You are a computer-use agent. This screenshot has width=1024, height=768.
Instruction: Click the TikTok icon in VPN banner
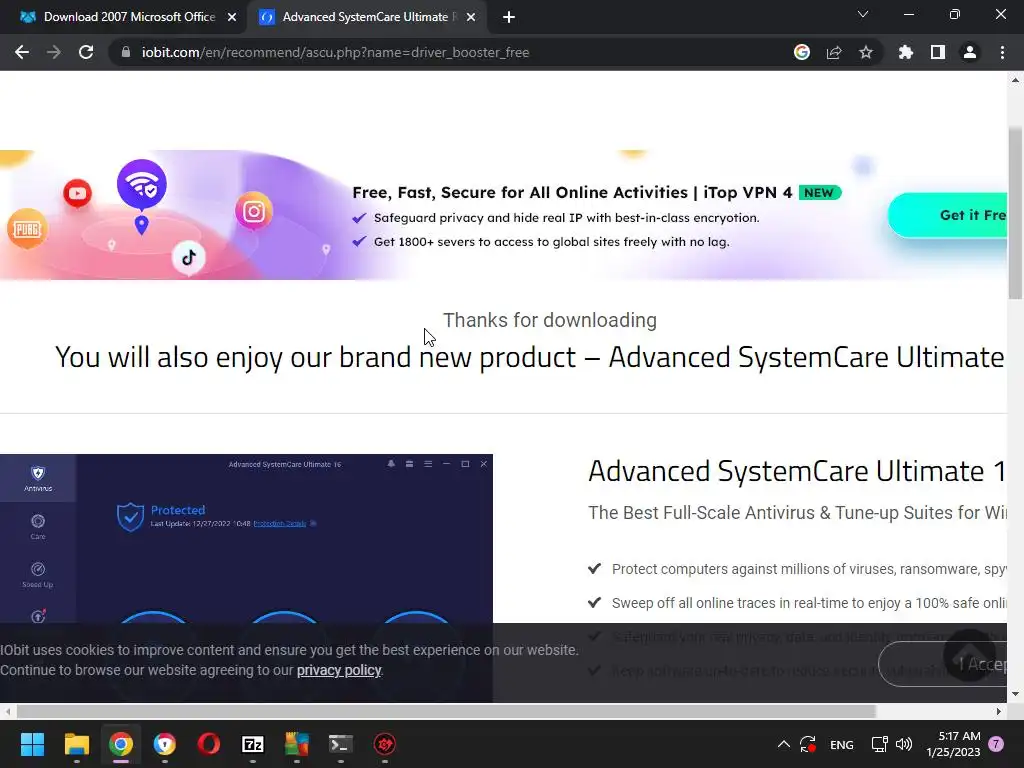[189, 257]
